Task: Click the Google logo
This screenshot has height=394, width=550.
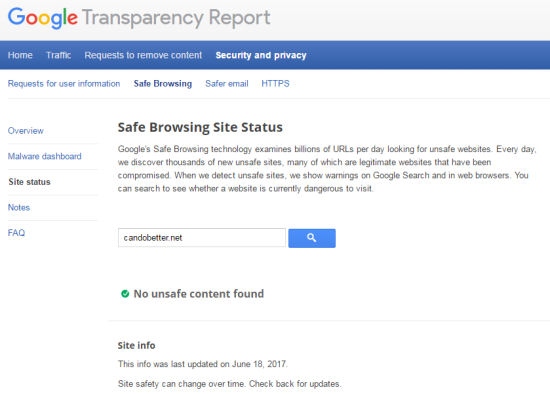Action: [x=43, y=18]
